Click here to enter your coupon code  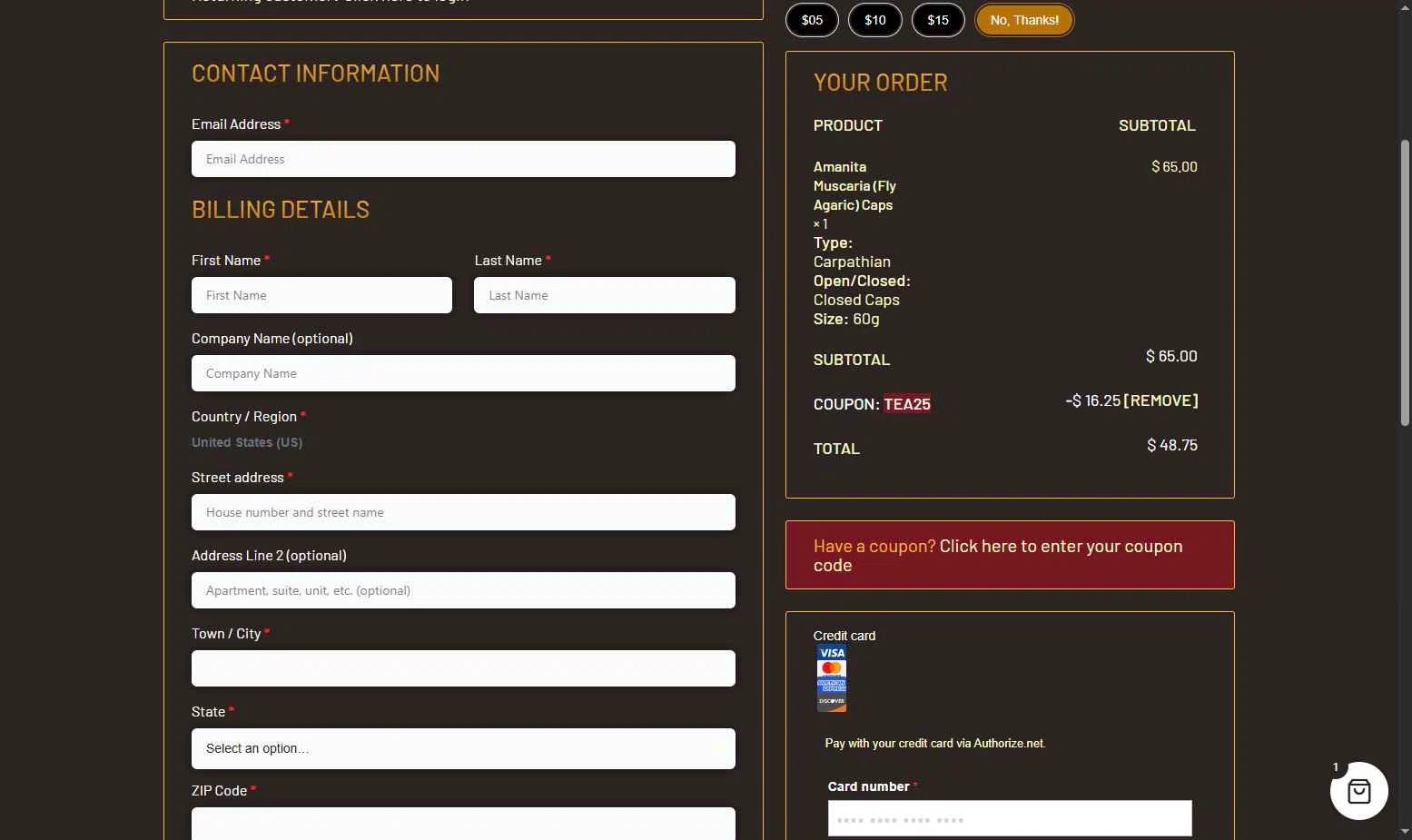pos(998,555)
